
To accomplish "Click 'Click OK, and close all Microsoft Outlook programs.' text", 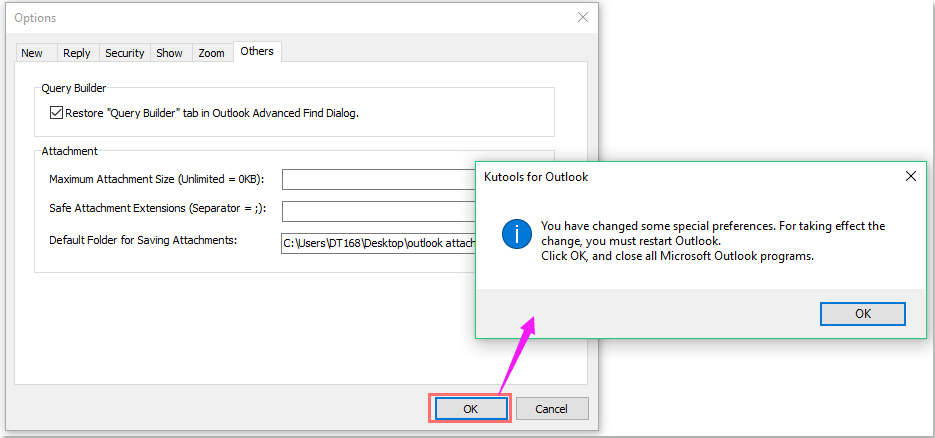I will point(677,257).
